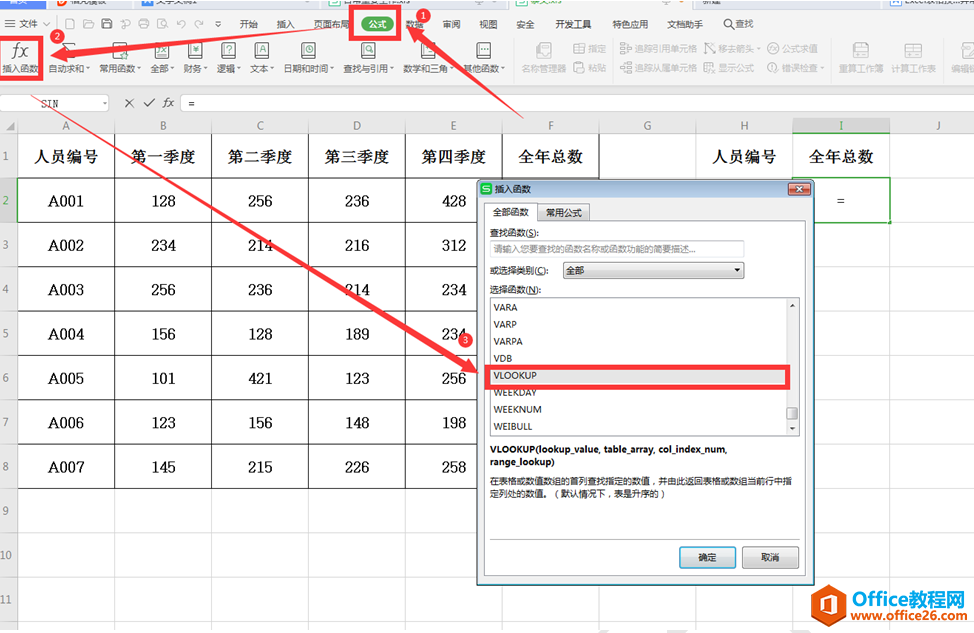Click Remove Arrows (移去箭头)
The height and width of the screenshot is (633, 974).
(731, 48)
